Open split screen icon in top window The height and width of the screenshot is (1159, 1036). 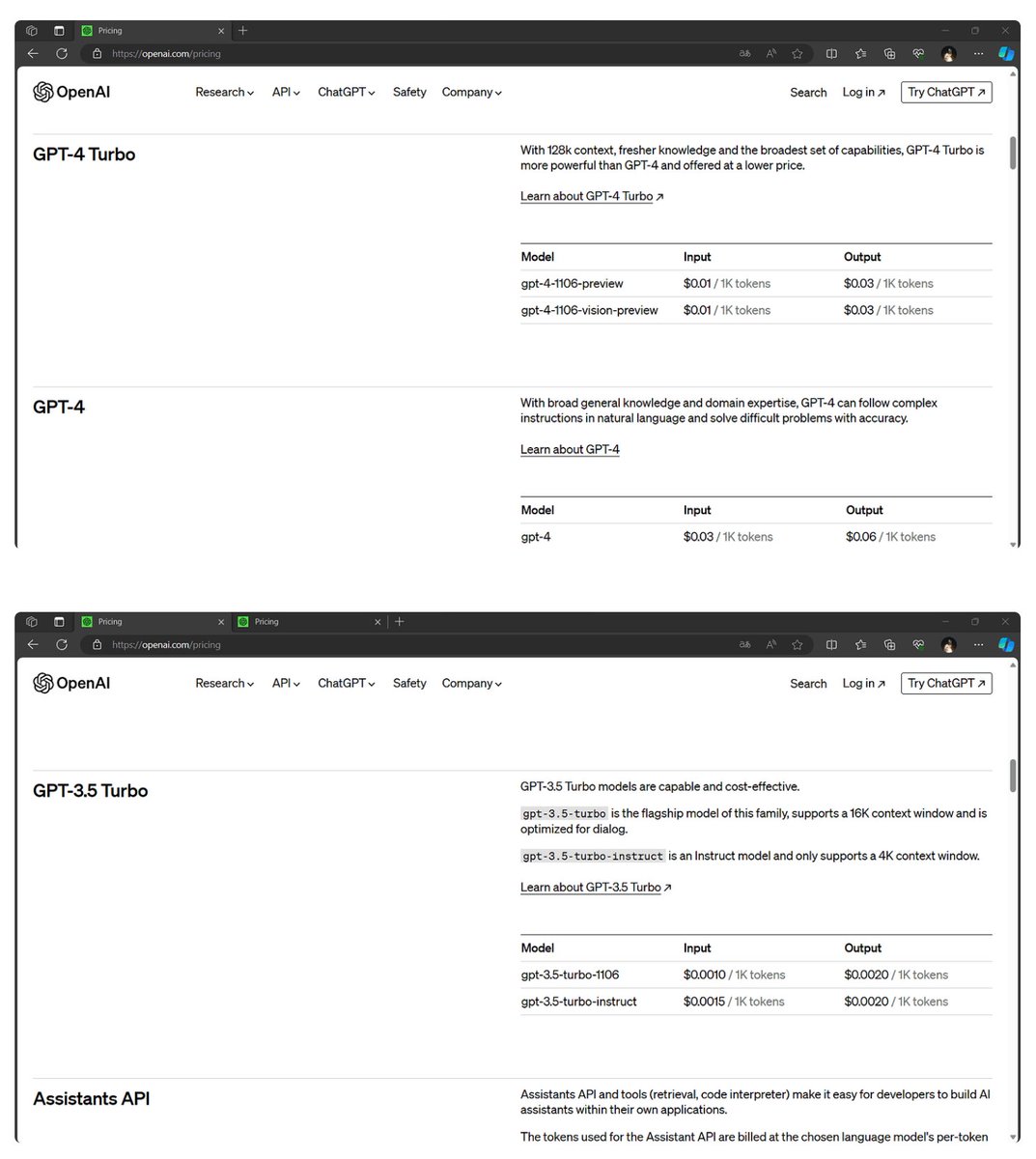[831, 54]
